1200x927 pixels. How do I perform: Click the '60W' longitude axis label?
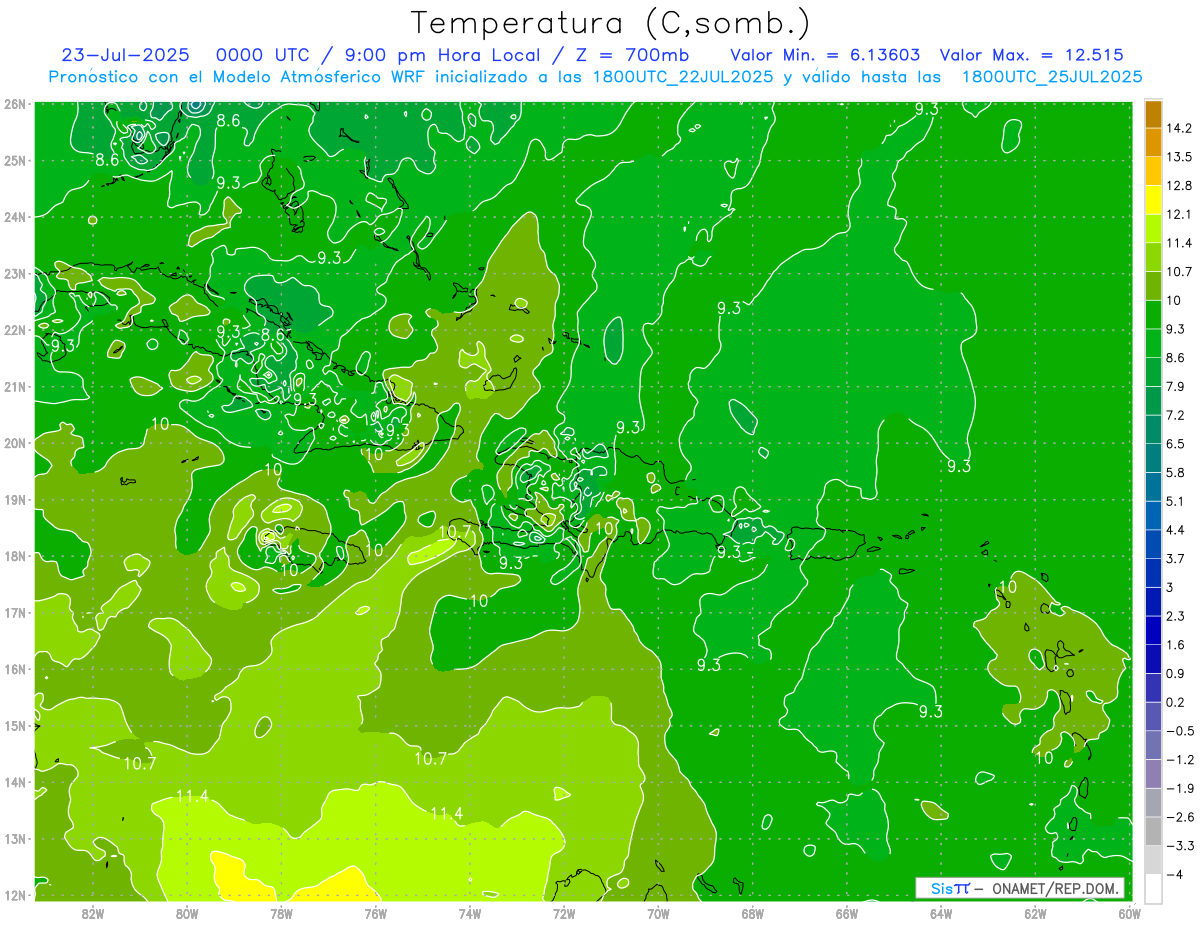pyautogui.click(x=1129, y=913)
